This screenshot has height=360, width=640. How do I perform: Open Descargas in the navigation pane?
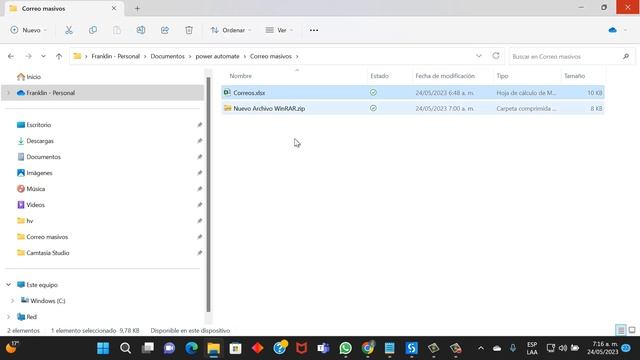click(x=35, y=141)
